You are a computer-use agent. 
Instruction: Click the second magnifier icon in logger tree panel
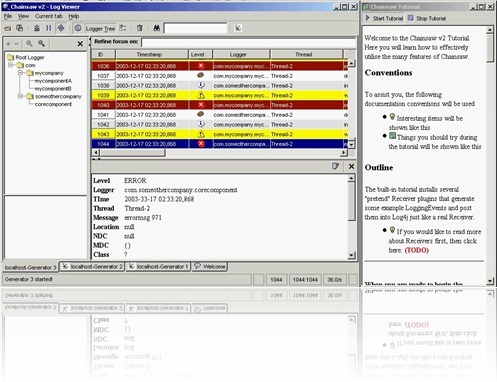(x=41, y=44)
